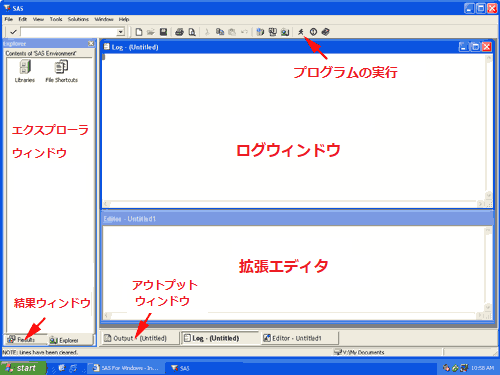The width and height of the screenshot is (500, 375).
Task: Switch to the Explorer tab
Action: coord(69,340)
